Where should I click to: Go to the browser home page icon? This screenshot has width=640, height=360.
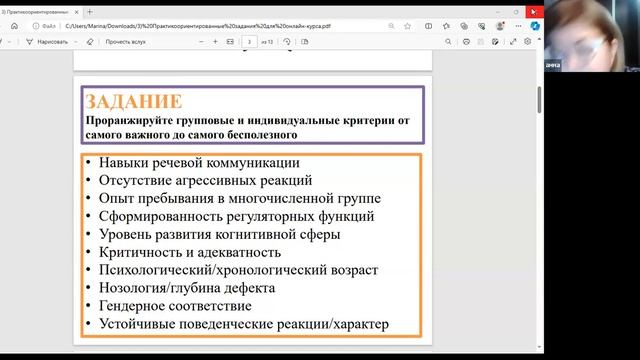14,26
